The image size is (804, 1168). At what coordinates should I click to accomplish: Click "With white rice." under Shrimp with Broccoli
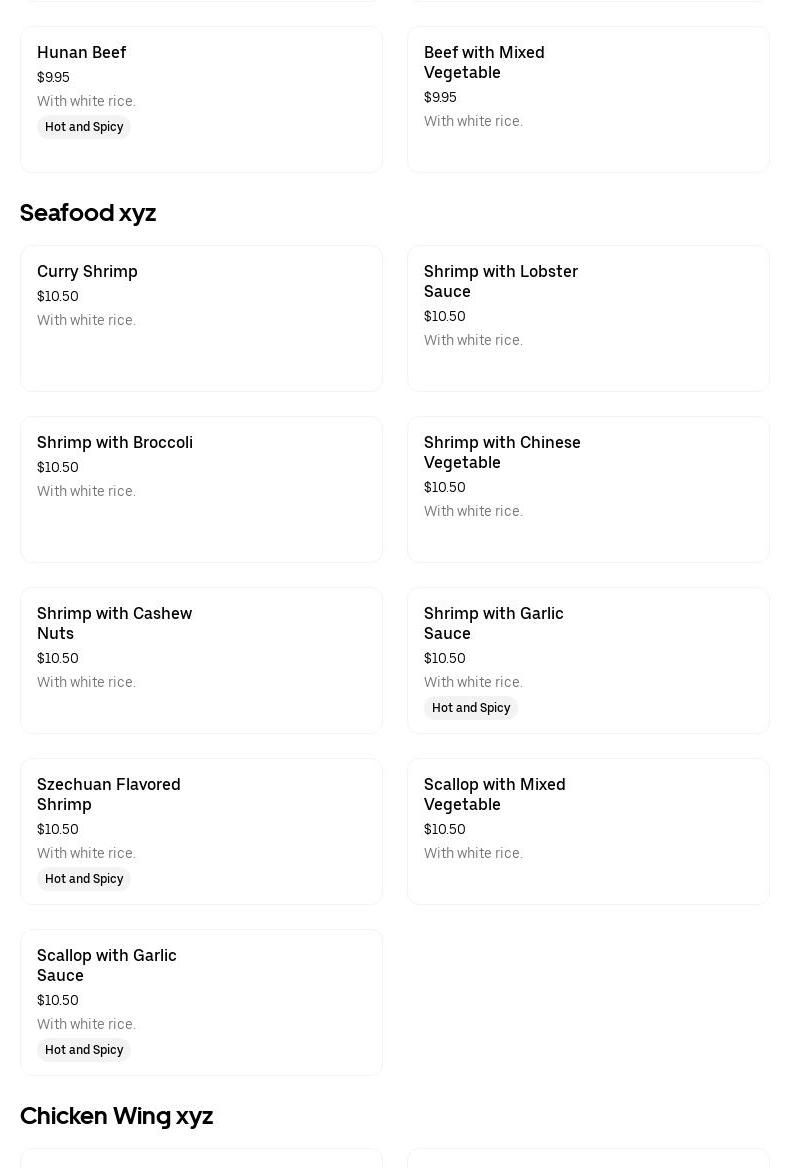click(86, 492)
